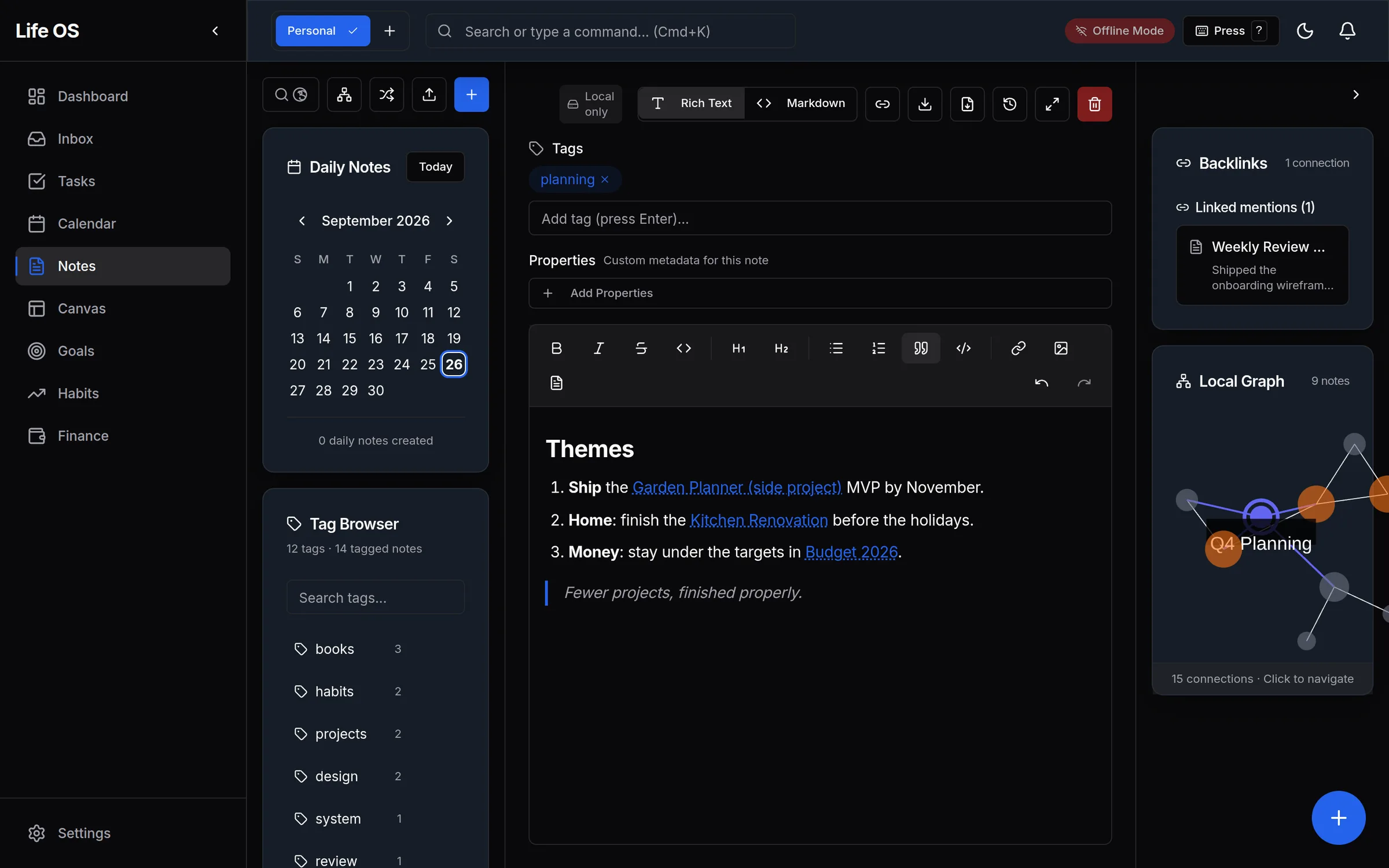The height and width of the screenshot is (868, 1389).
Task: Open graph view from notes toolbar
Action: [344, 94]
